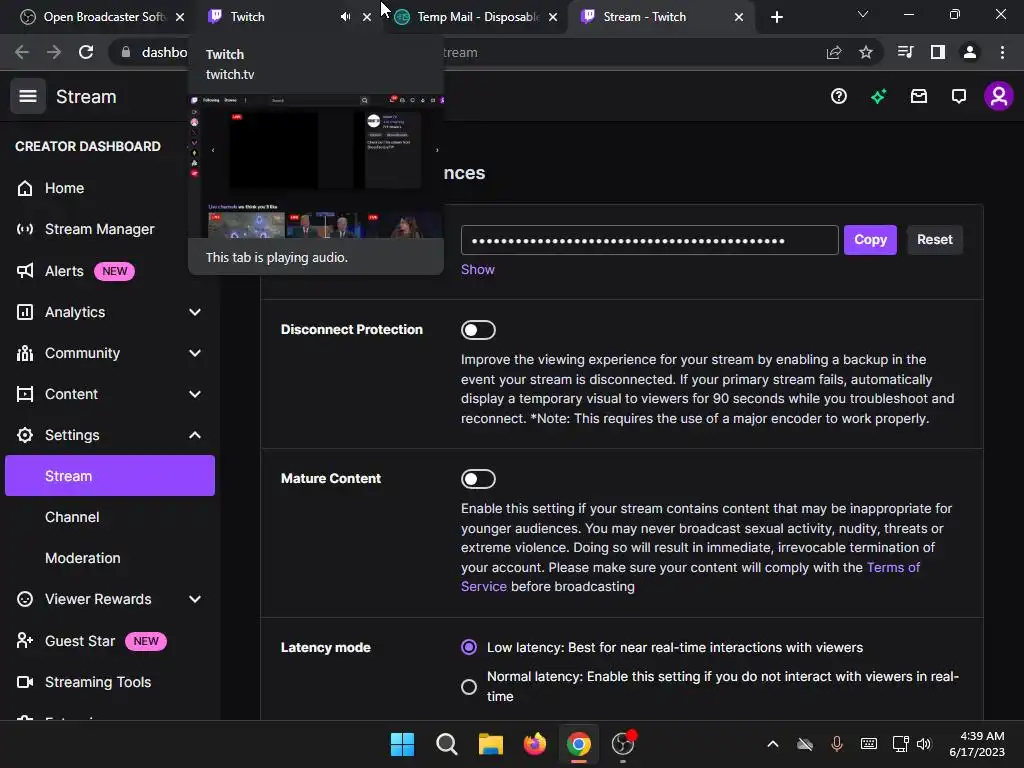Open the taskbar volume icon
This screenshot has width=1024, height=768.
pyautogui.click(x=923, y=744)
